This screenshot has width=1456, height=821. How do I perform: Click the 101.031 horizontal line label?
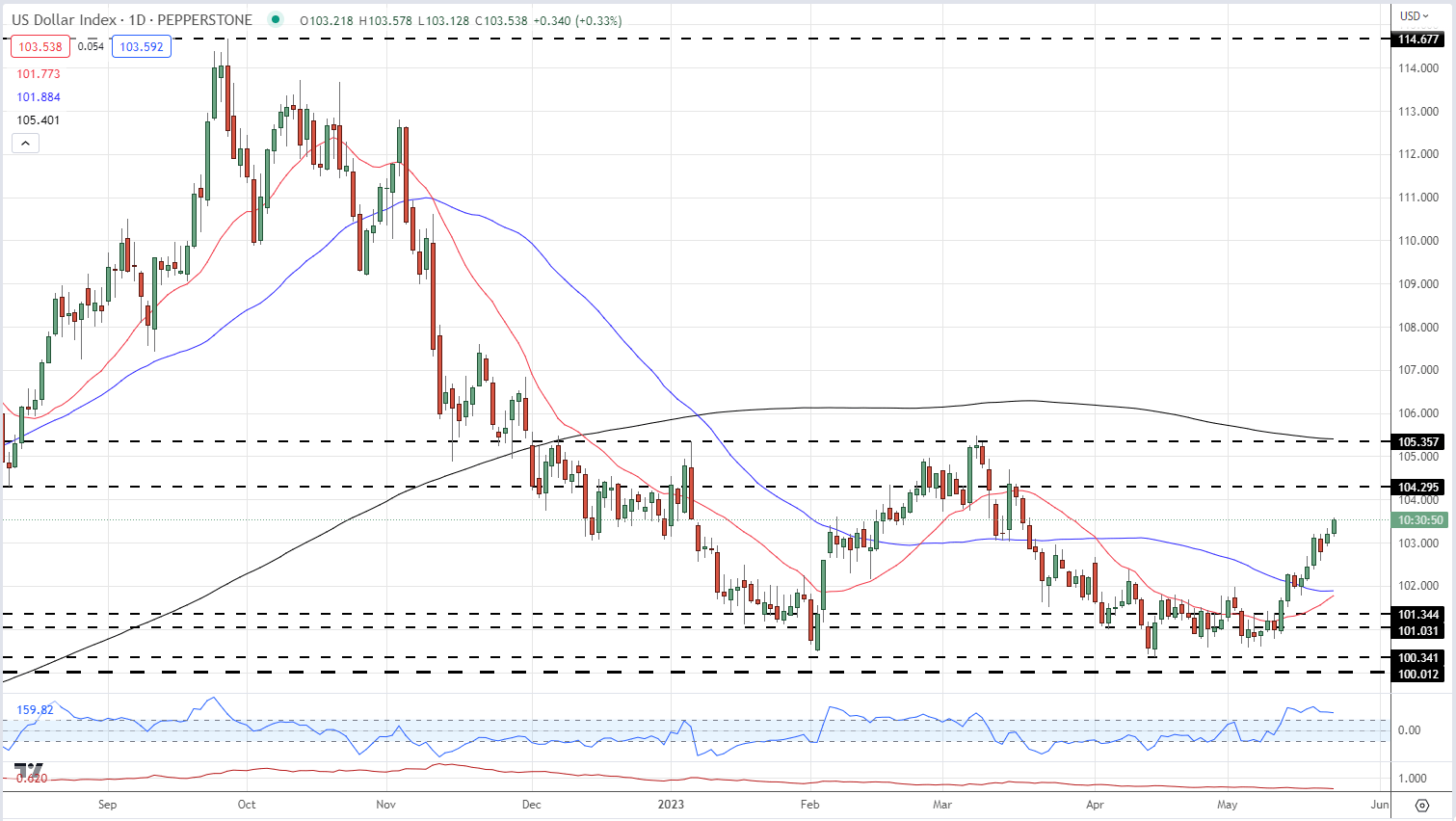tap(1419, 631)
